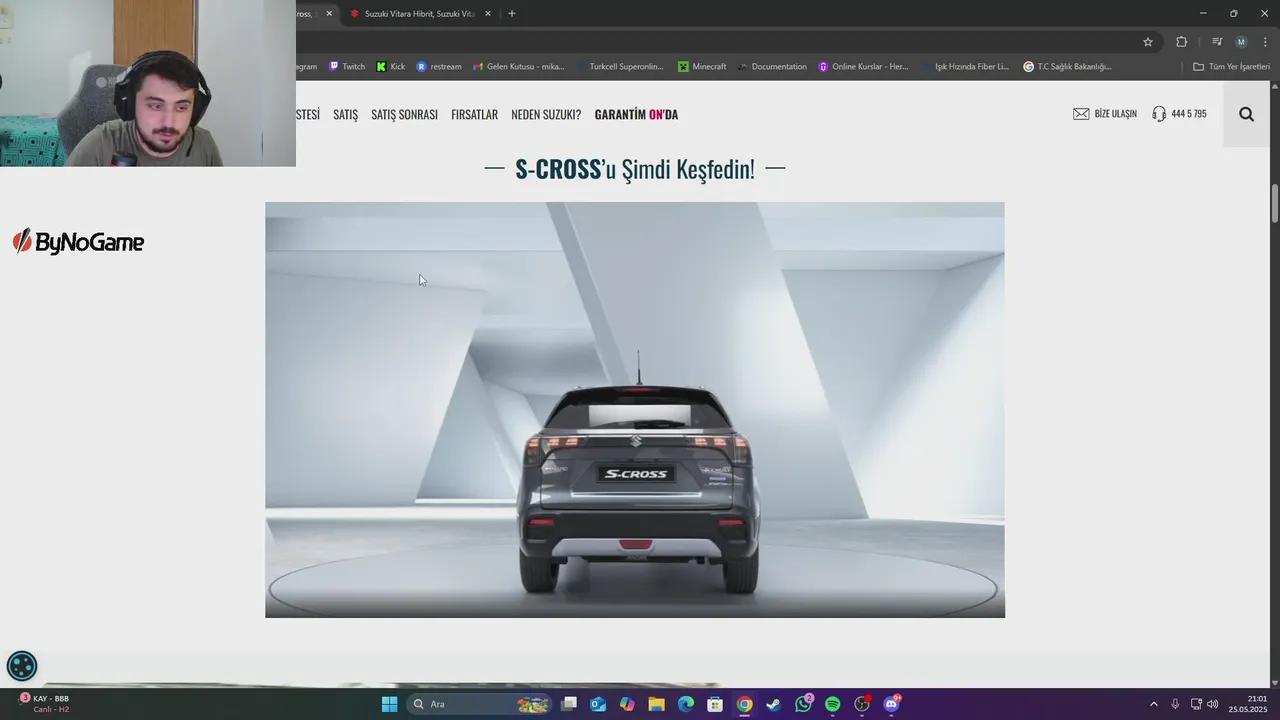Viewport: 1280px width, 720px height.
Task: Open the network tray icon
Action: click(x=1196, y=704)
